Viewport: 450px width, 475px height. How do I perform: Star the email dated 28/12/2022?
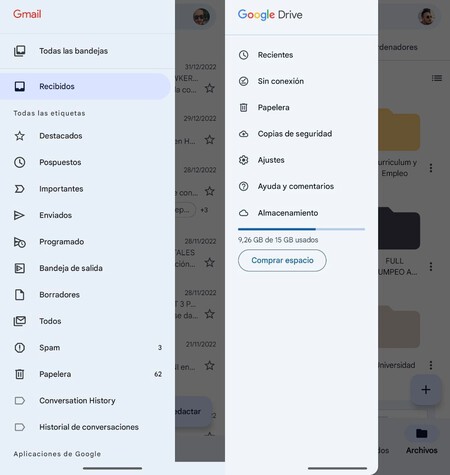pyautogui.click(x=210, y=191)
